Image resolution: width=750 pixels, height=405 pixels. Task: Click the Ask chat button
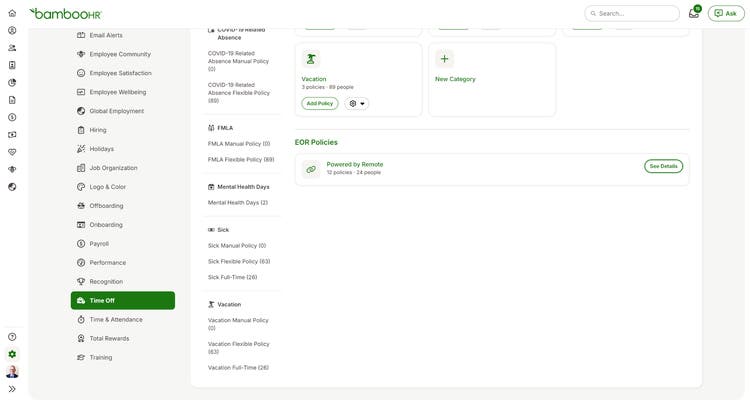tap(726, 13)
